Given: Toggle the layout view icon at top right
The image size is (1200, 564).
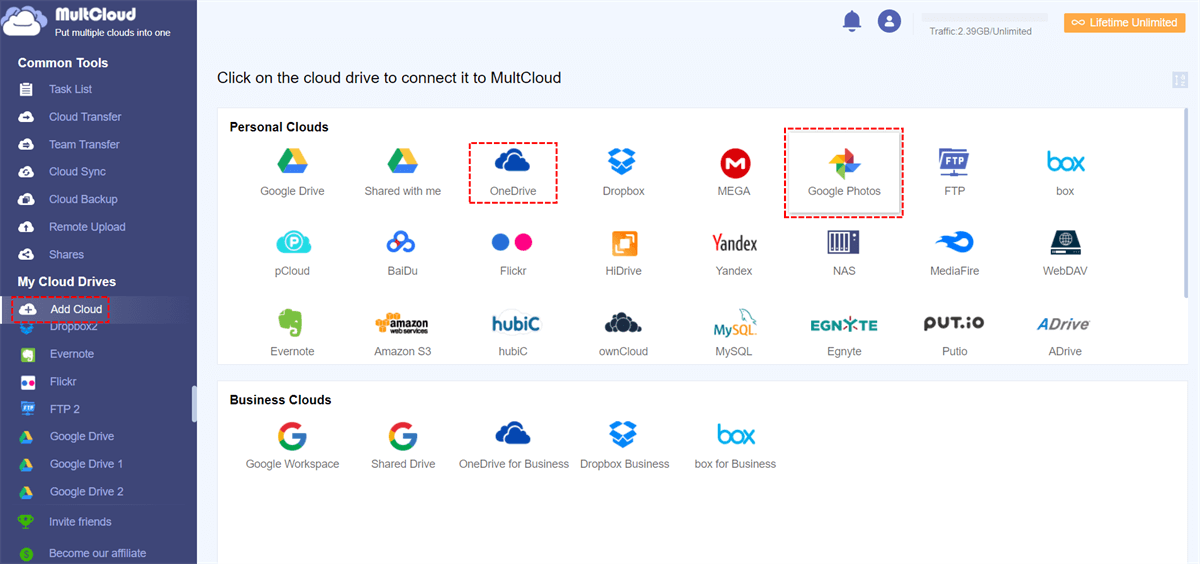Looking at the screenshot, I should (1179, 80).
